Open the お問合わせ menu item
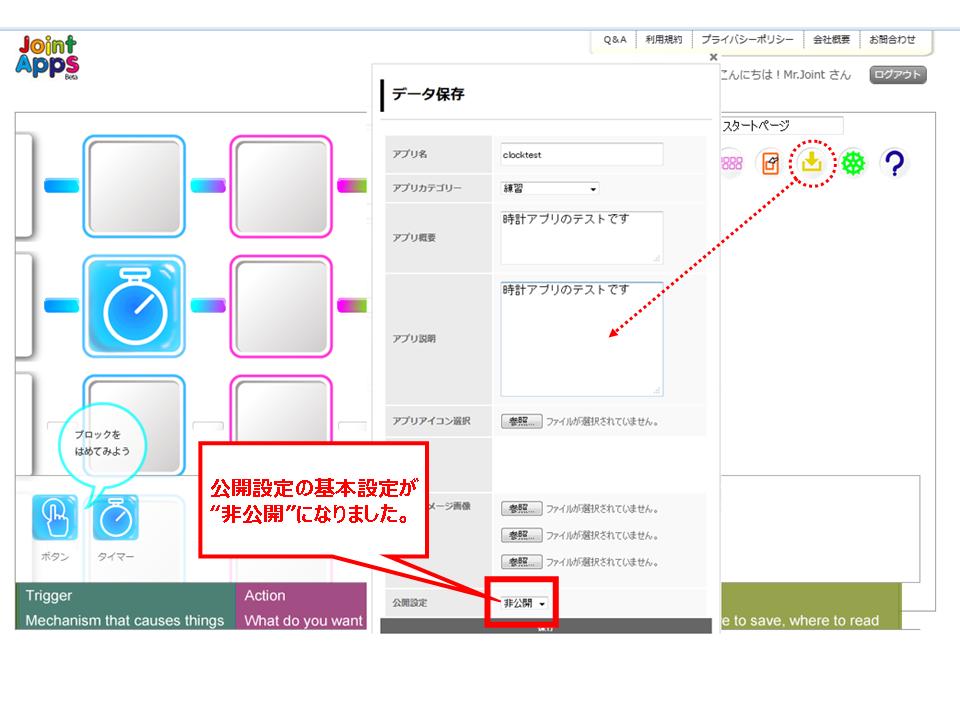This screenshot has height=720, width=960. click(894, 41)
